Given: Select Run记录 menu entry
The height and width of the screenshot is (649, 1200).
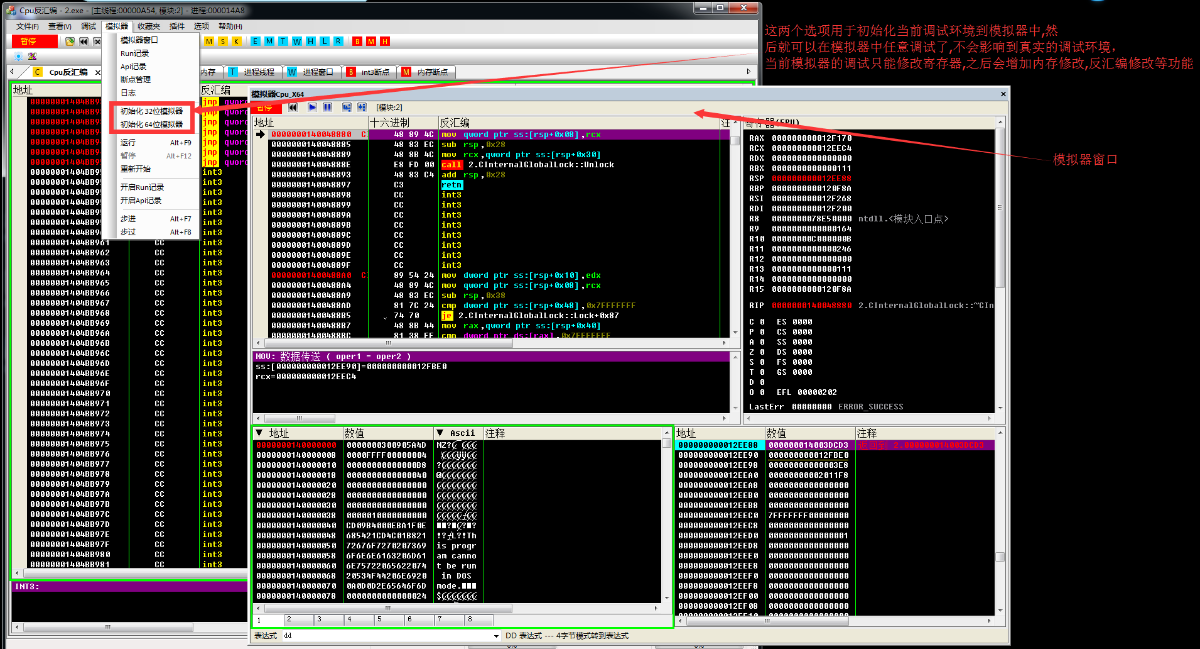Looking at the screenshot, I should point(152,53).
